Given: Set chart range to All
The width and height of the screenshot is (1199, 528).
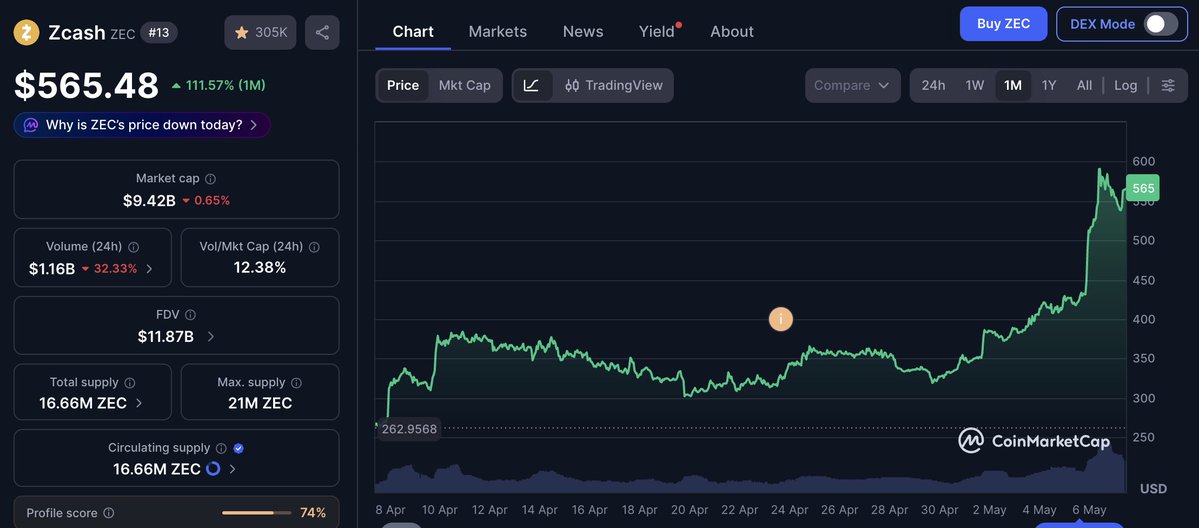Looking at the screenshot, I should 1084,85.
